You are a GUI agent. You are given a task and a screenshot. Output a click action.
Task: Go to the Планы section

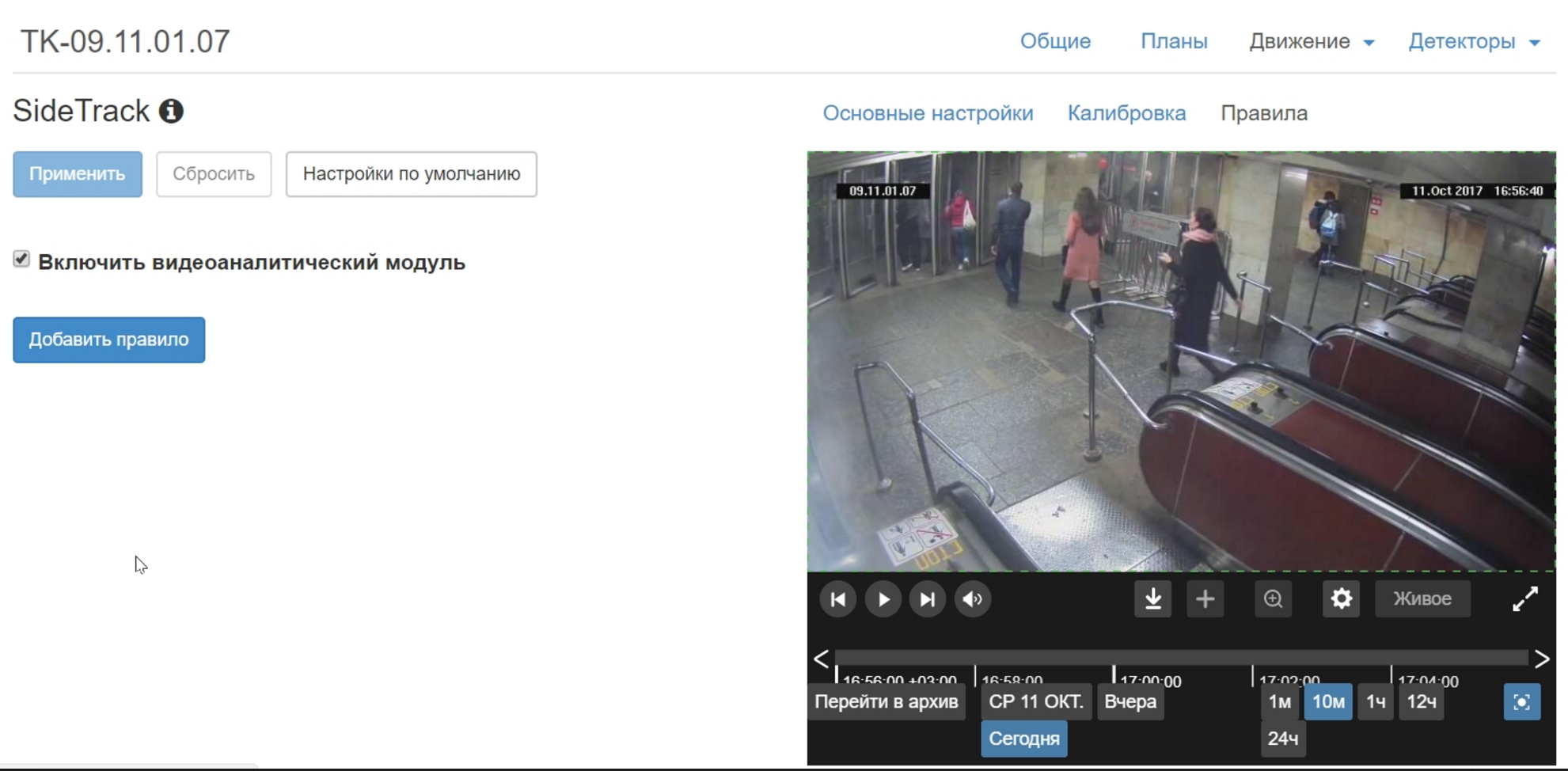[1174, 41]
